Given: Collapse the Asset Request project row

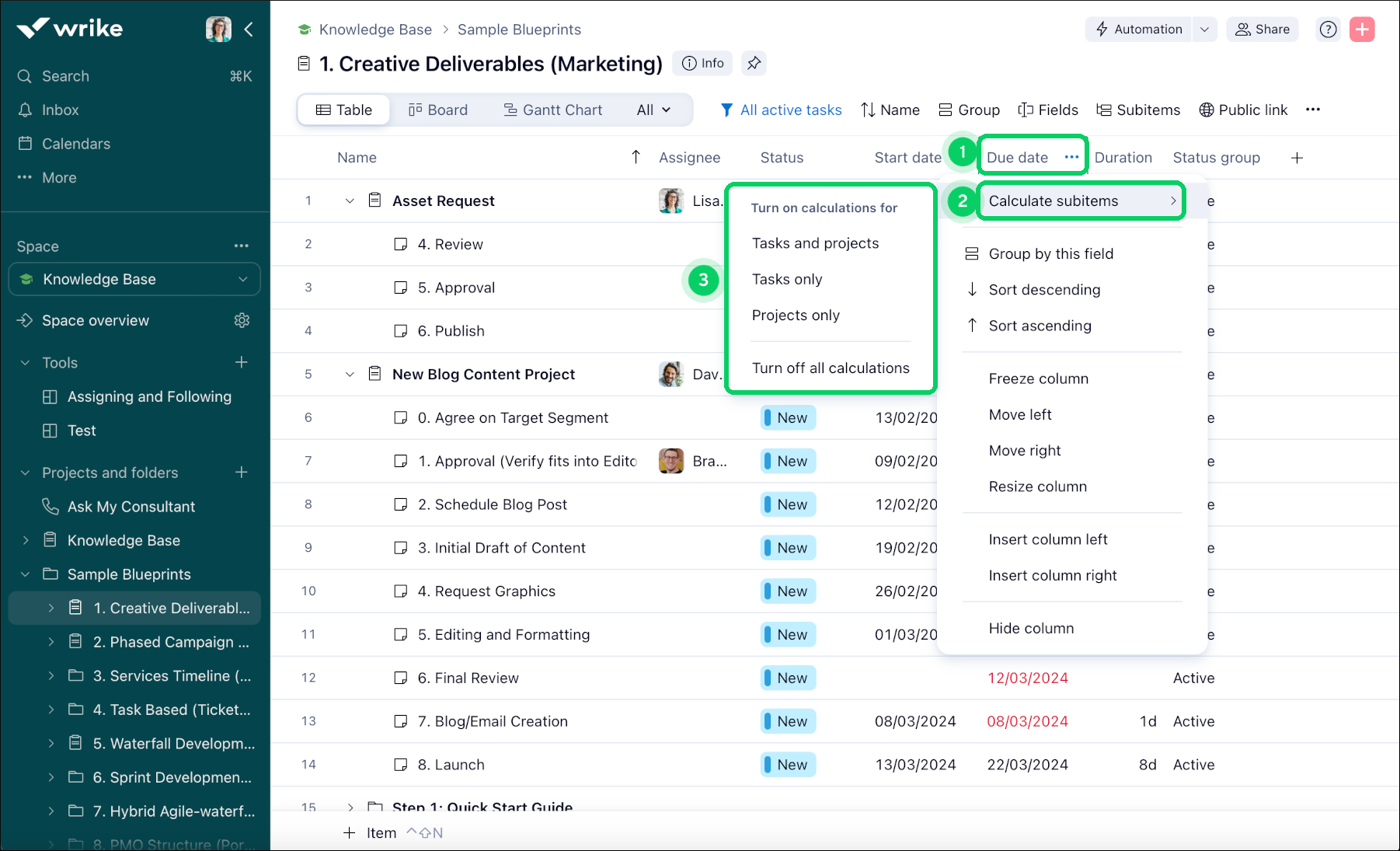Looking at the screenshot, I should 350,201.
